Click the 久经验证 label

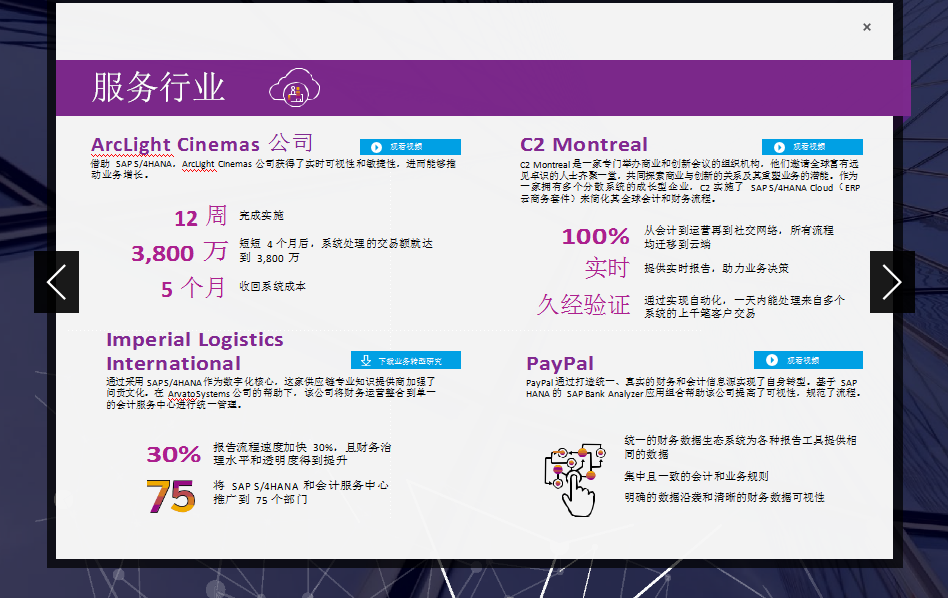tap(583, 305)
